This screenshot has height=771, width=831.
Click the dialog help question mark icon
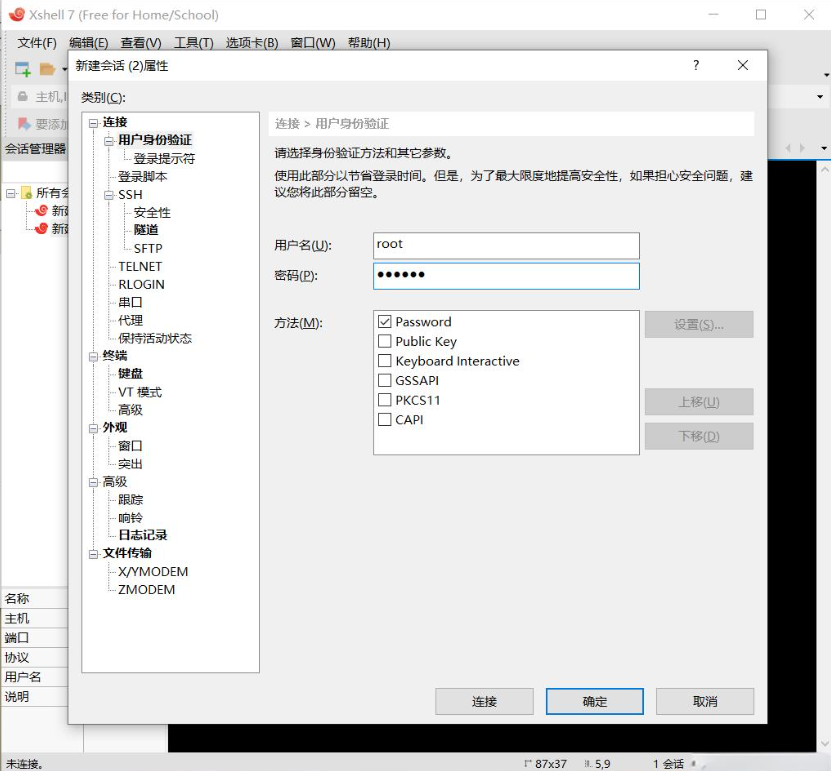[696, 64]
